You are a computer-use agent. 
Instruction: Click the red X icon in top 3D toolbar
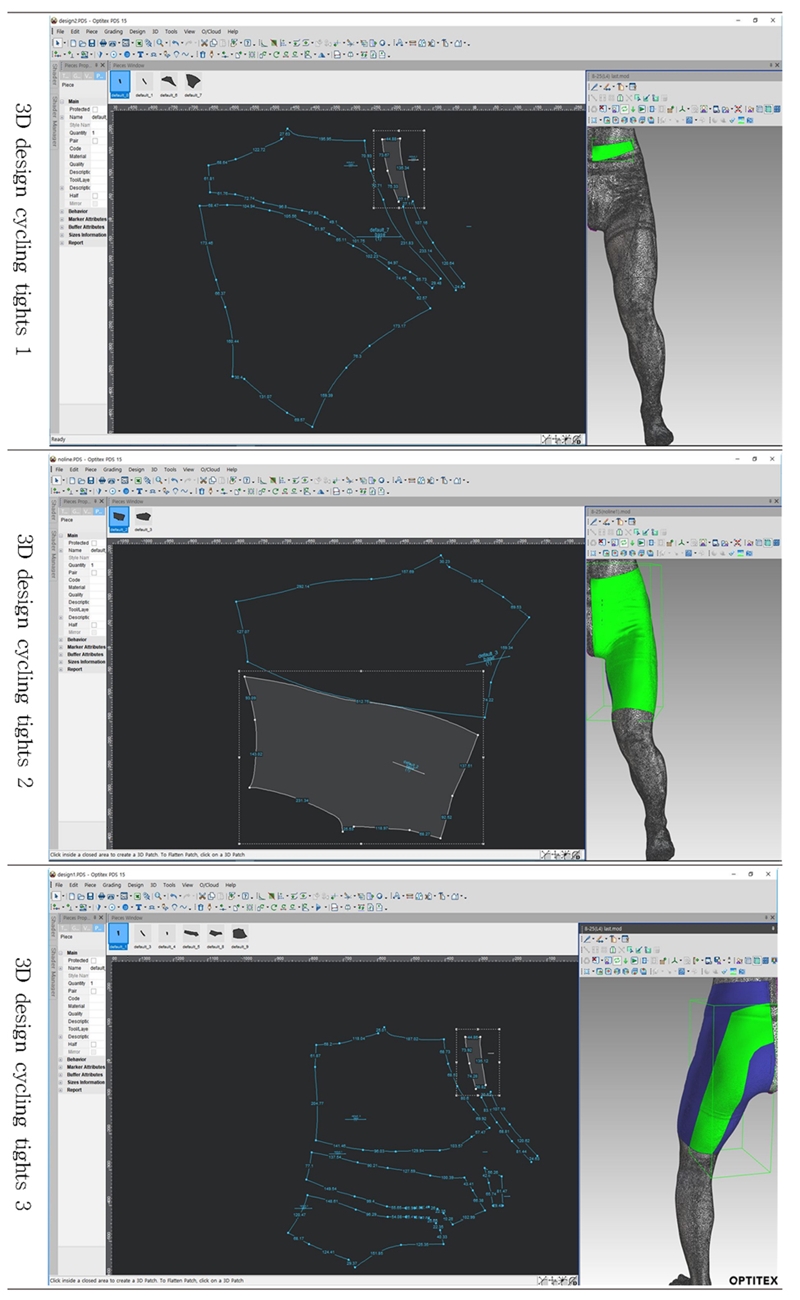(737, 108)
